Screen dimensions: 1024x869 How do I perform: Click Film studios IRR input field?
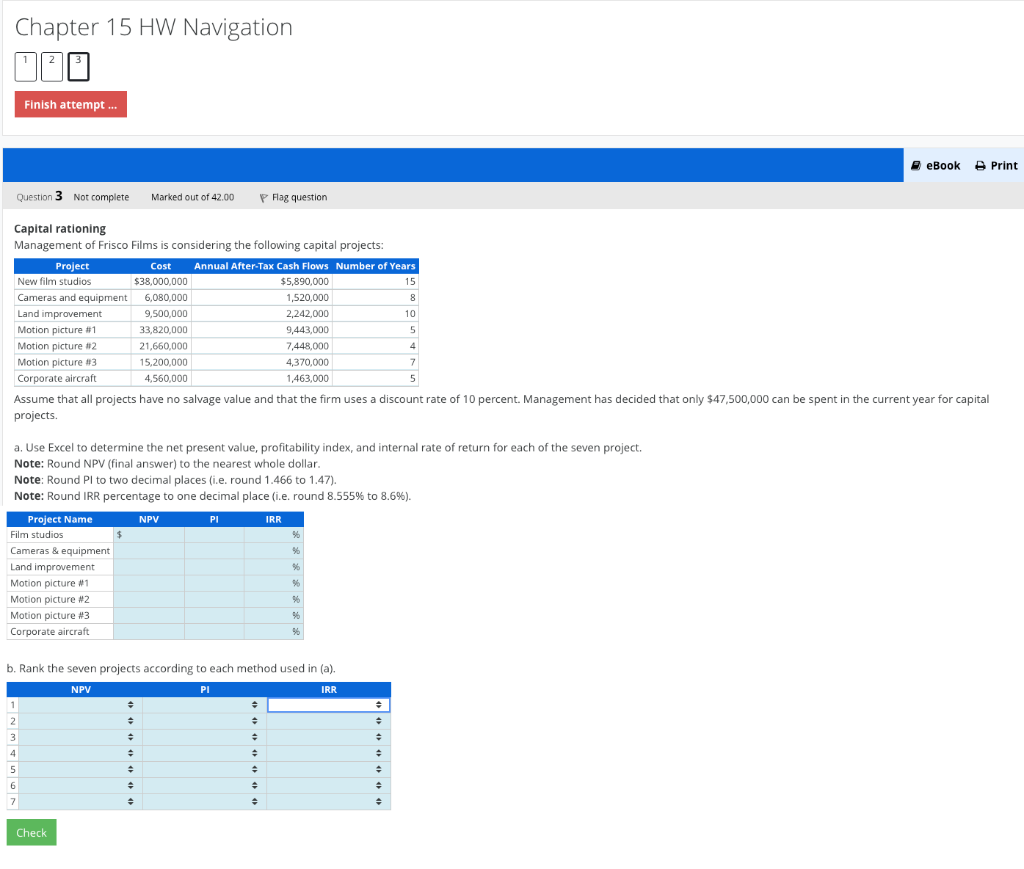click(274, 535)
